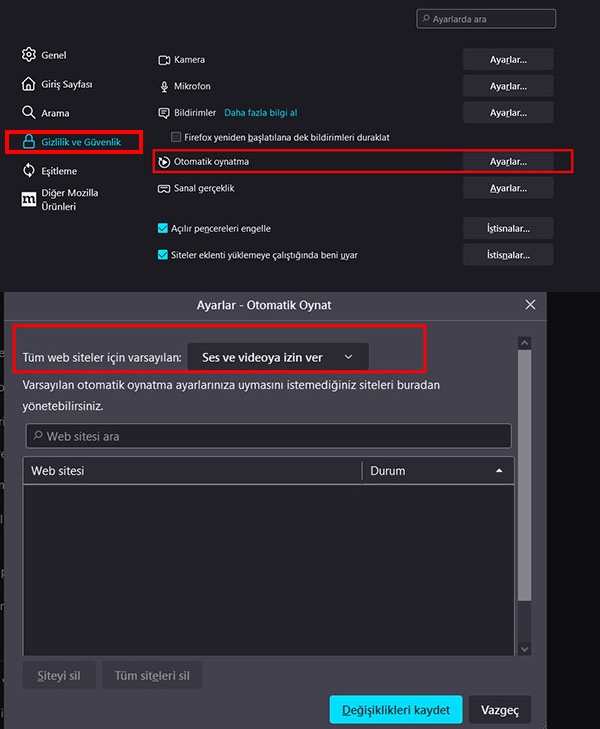The width and height of the screenshot is (600, 729).
Task: Click the Mikrofon microphone icon
Action: pyautogui.click(x=164, y=86)
